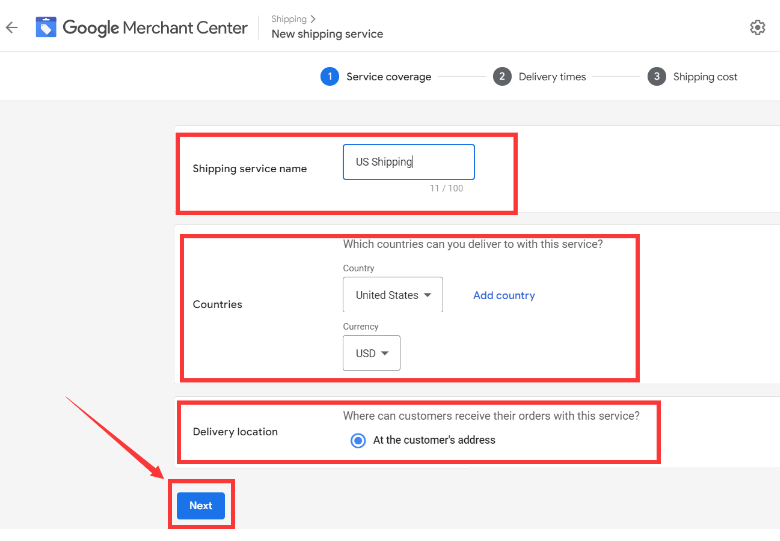Click the Google Merchant Center logo icon
780x541 pixels.
click(46, 27)
